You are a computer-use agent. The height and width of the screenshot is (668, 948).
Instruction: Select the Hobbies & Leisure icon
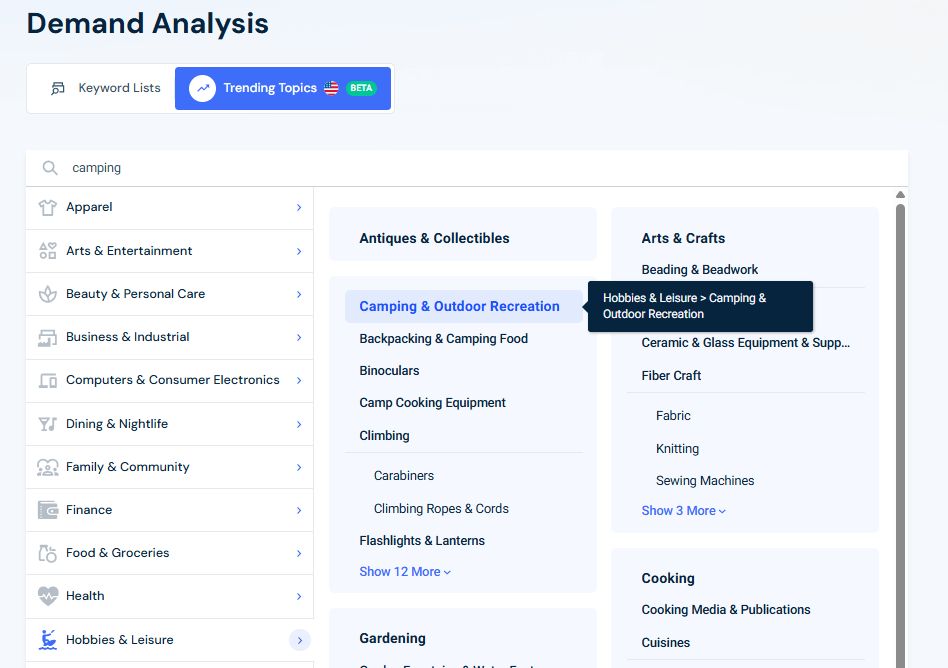(x=47, y=638)
